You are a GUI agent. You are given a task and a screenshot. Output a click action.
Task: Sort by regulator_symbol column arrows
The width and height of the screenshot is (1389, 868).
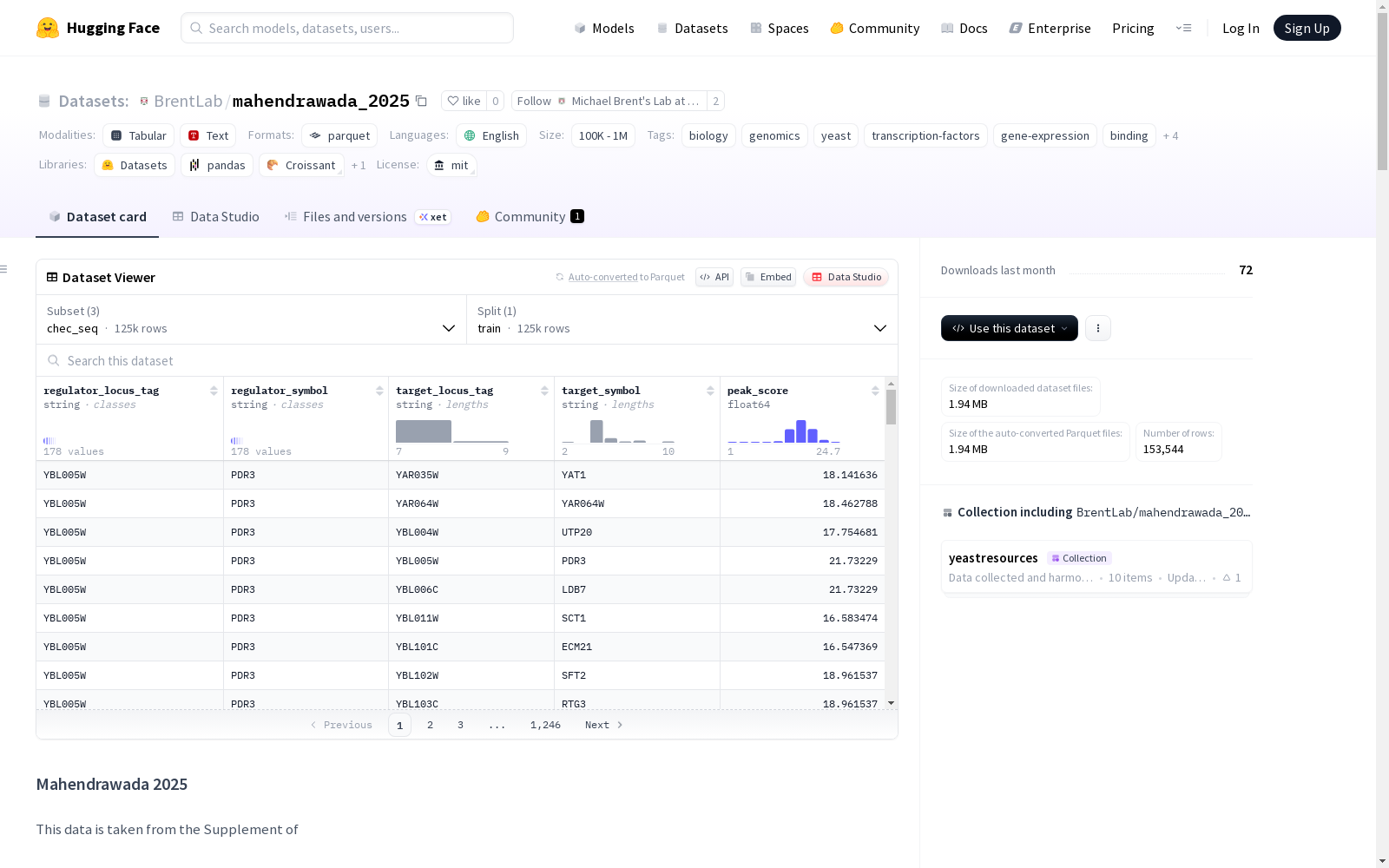379,391
